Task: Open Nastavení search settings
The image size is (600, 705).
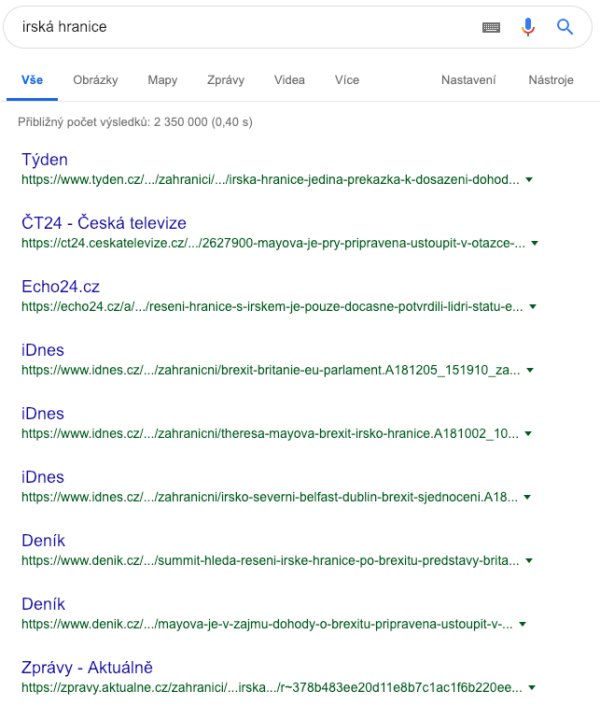Action: pos(469,80)
